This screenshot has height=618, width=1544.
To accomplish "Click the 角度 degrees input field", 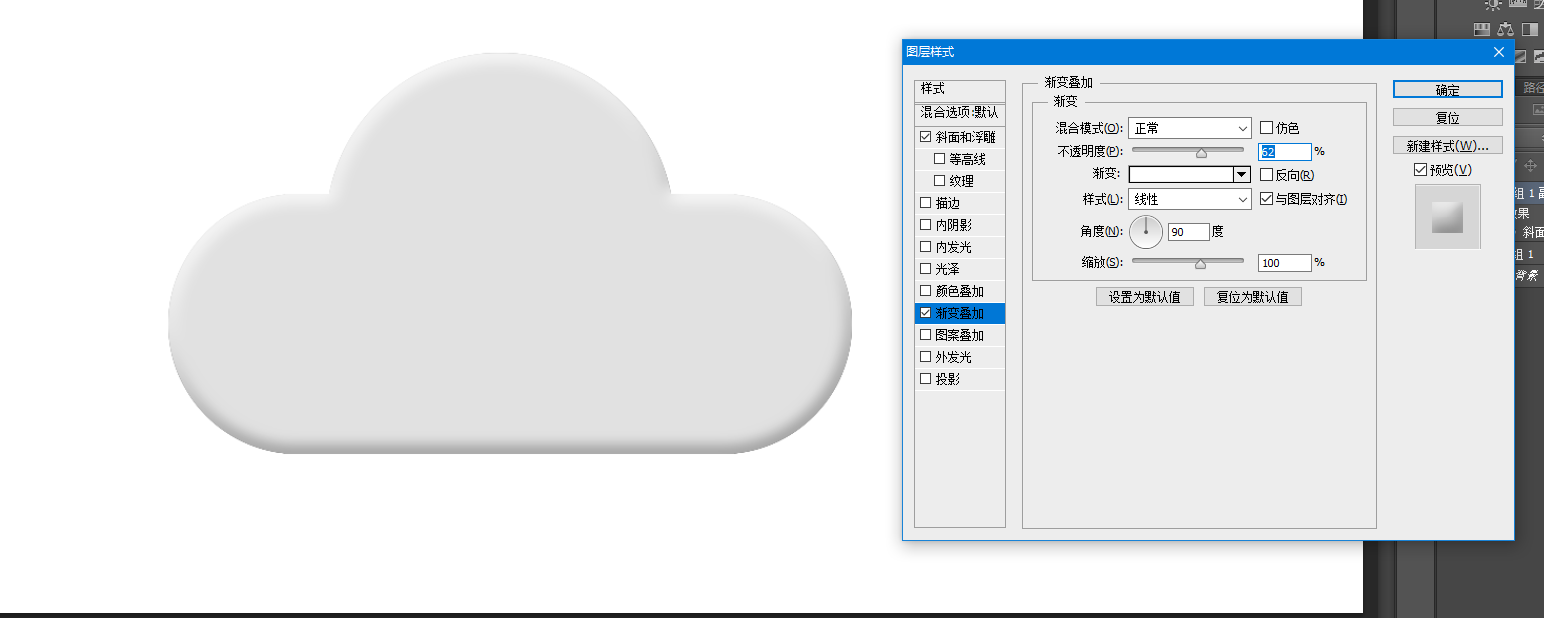I will pos(1188,232).
